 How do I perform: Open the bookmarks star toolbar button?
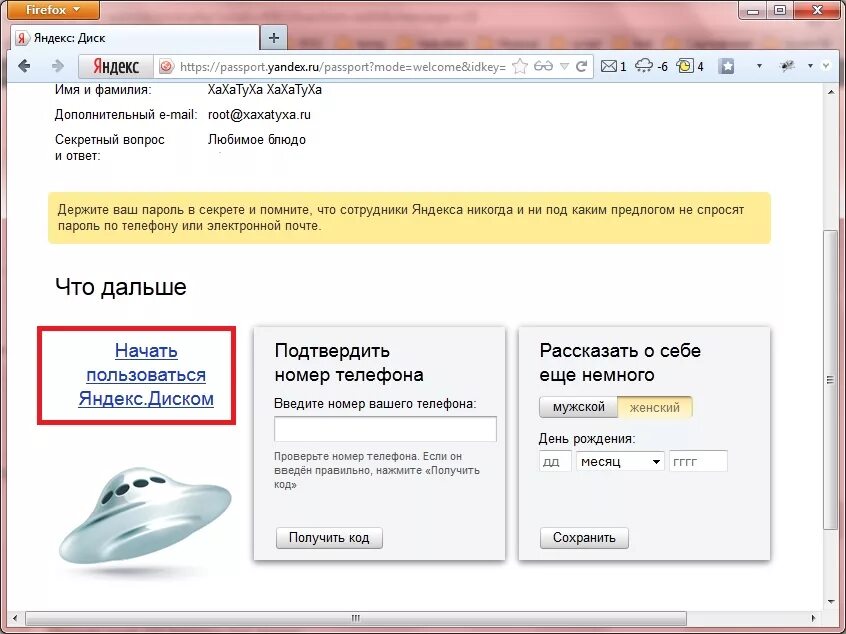pos(727,66)
